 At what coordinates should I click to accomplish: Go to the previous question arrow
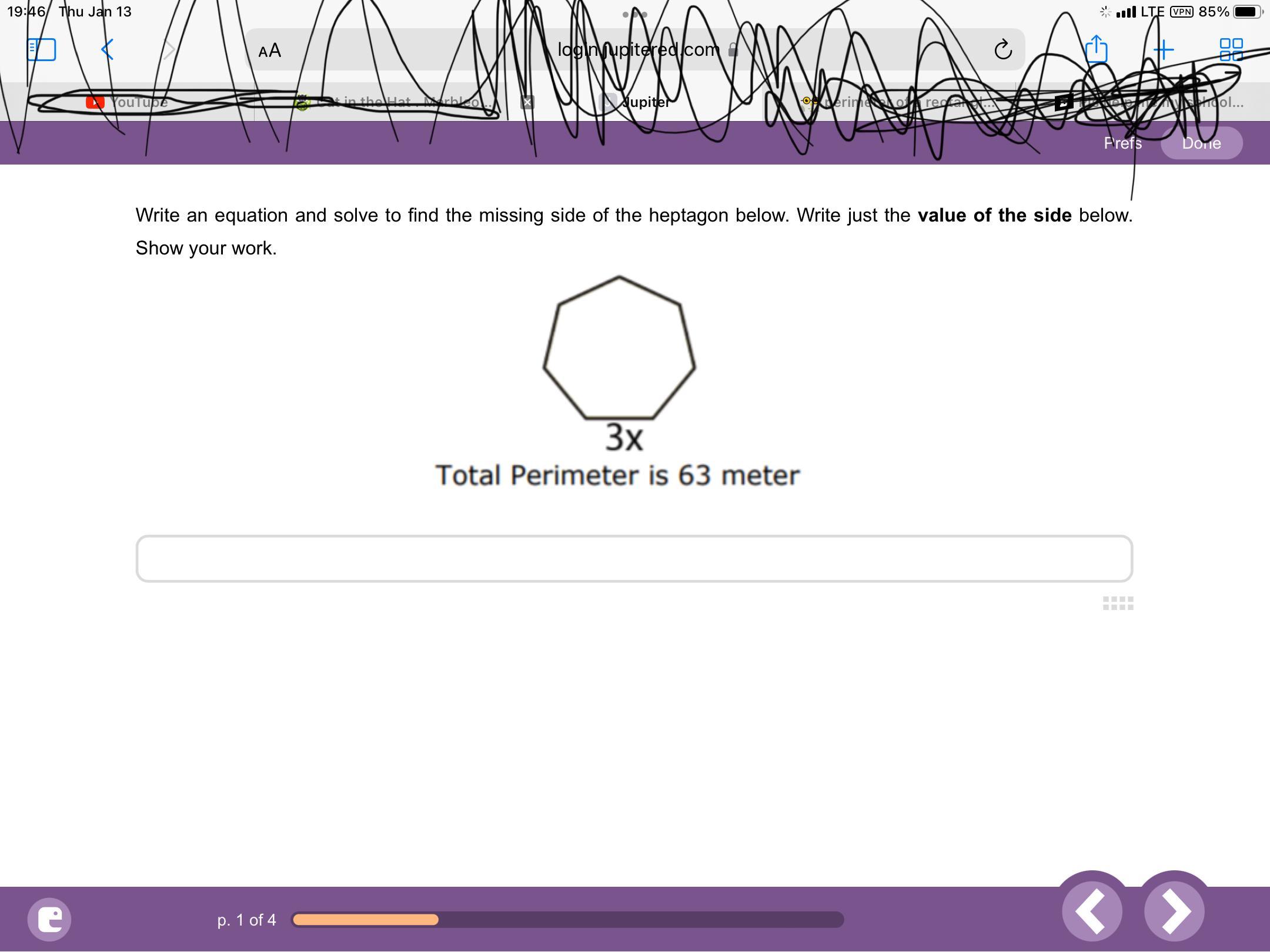pyautogui.click(x=1092, y=911)
